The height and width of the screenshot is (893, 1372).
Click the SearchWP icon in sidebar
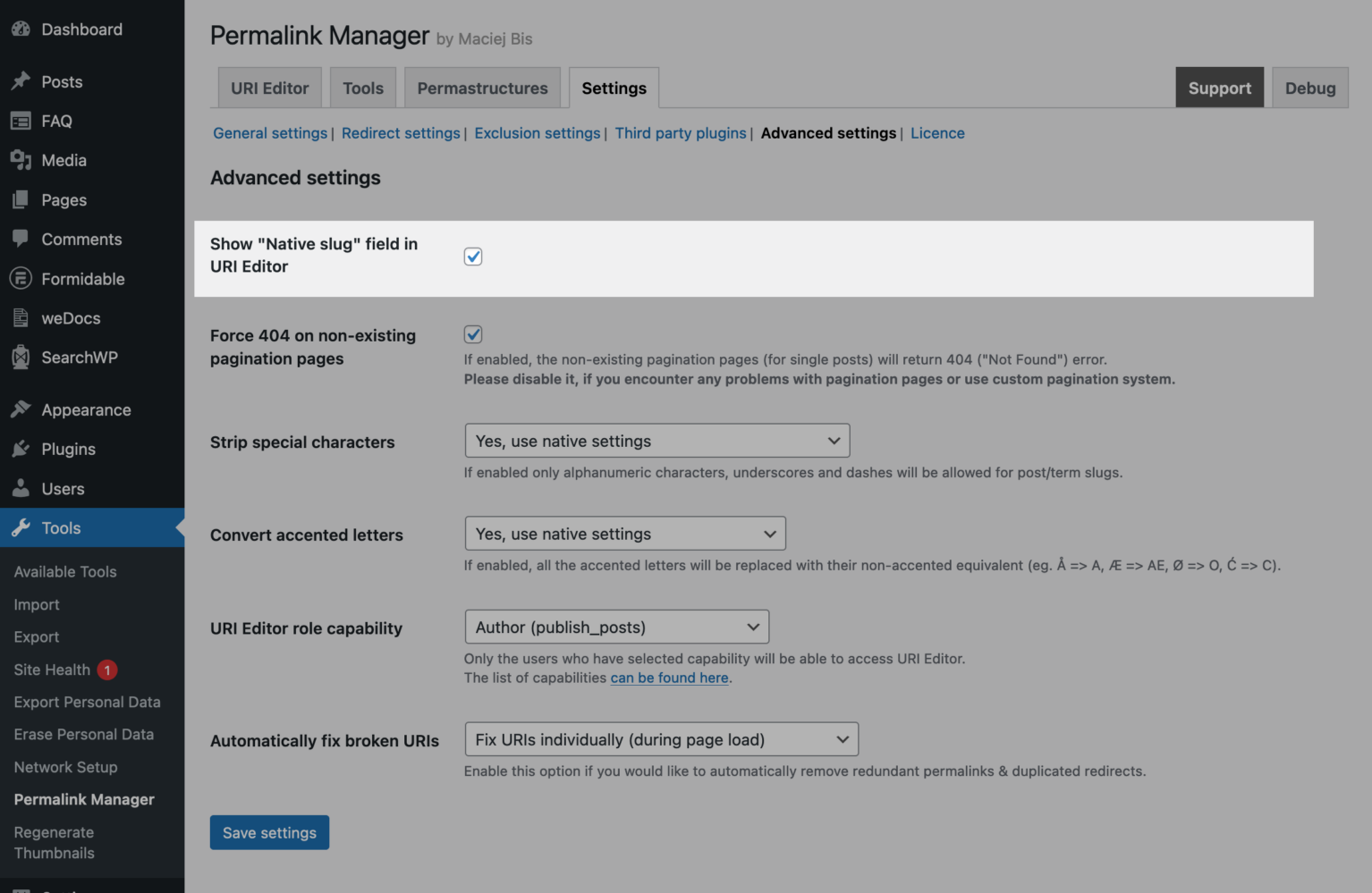[x=21, y=358]
